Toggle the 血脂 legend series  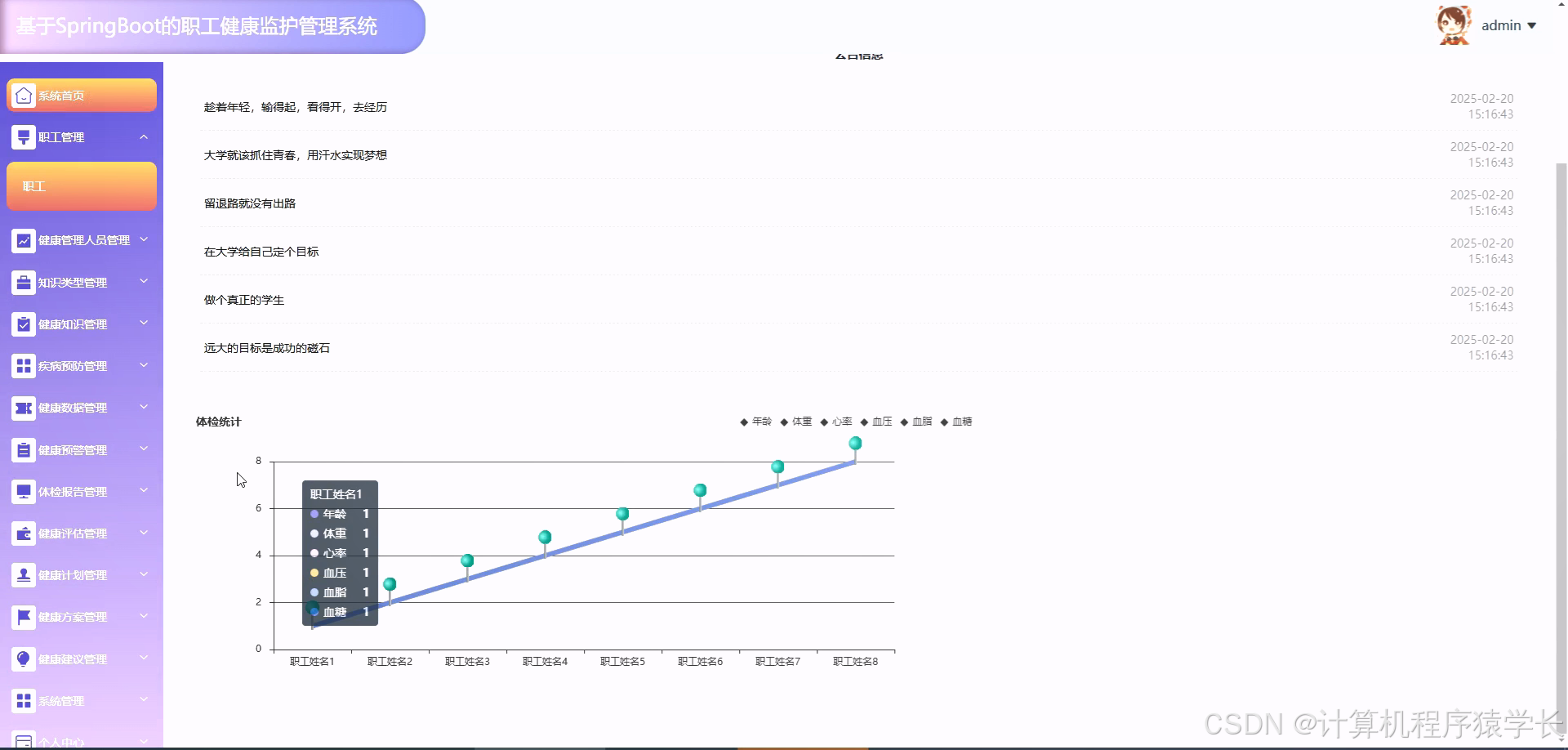(915, 422)
